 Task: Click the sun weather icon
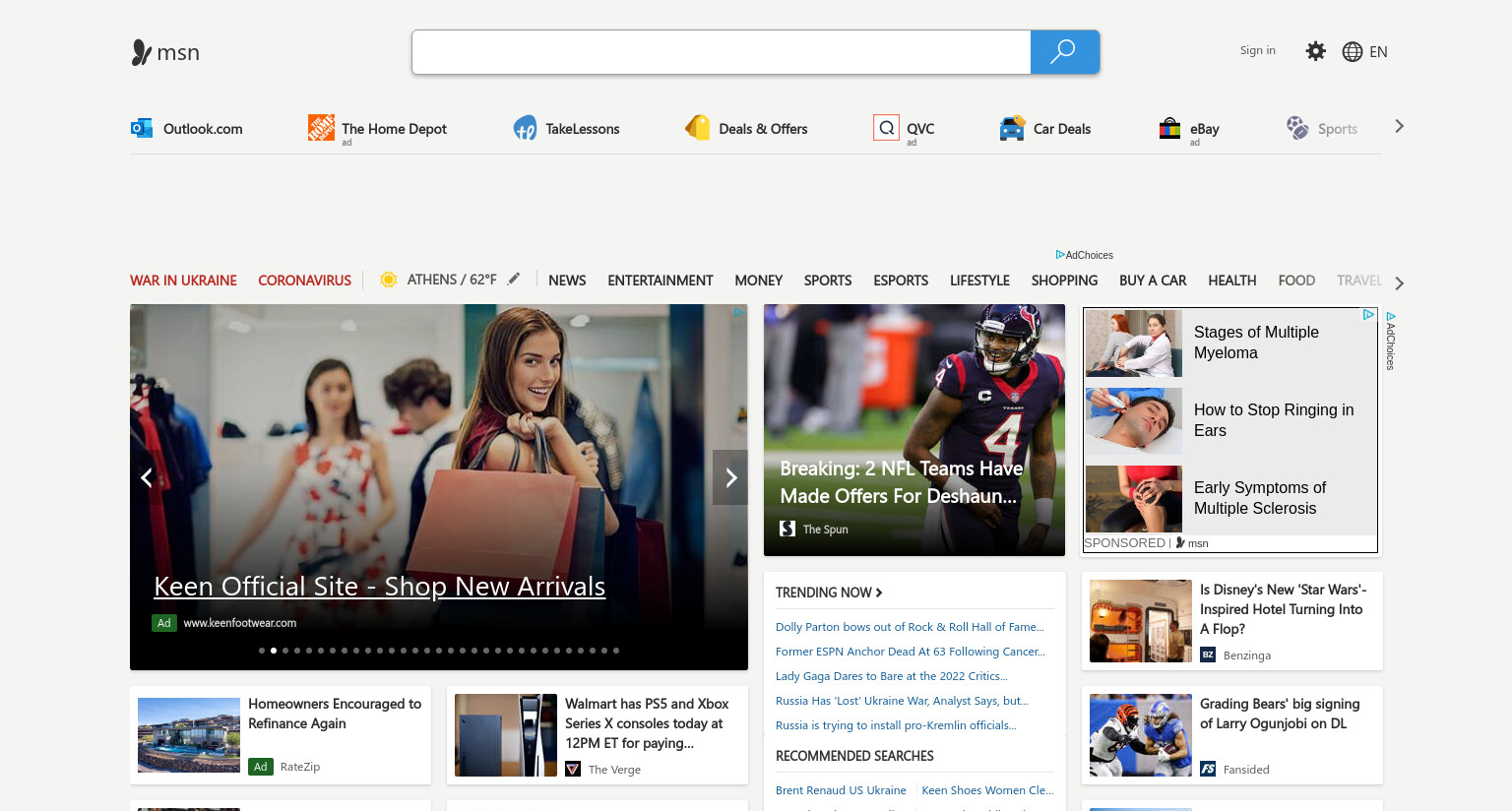click(389, 280)
